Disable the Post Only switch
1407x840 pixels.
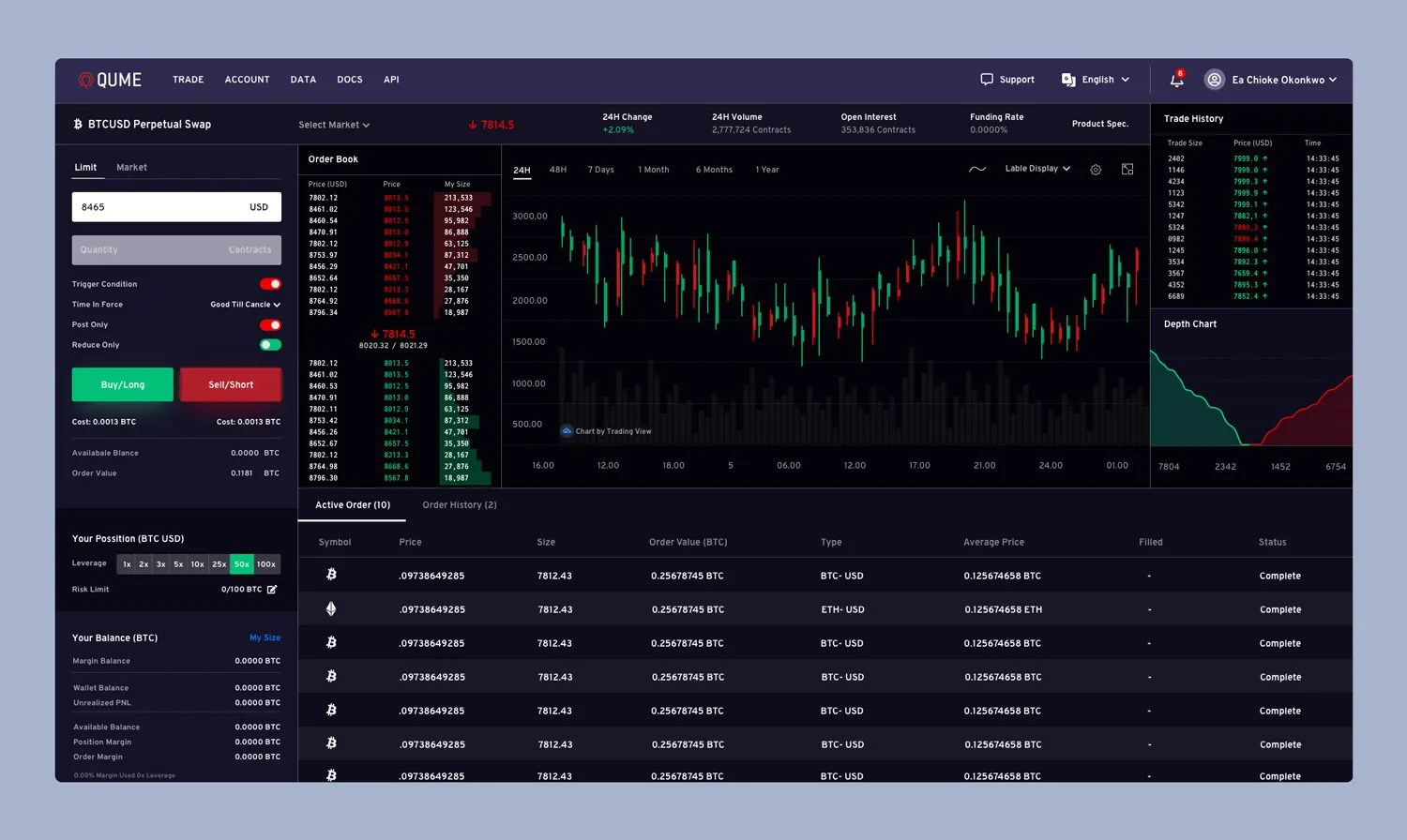270,325
